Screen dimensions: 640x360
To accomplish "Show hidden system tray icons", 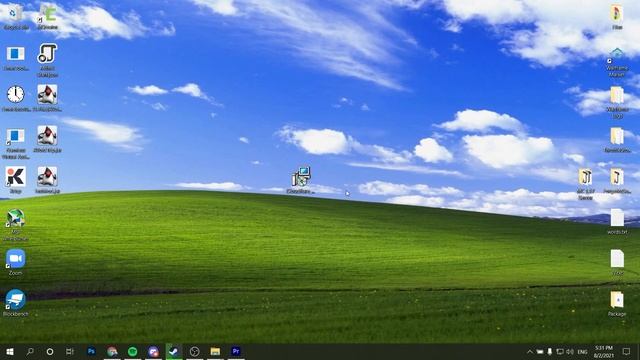I will 529,352.
